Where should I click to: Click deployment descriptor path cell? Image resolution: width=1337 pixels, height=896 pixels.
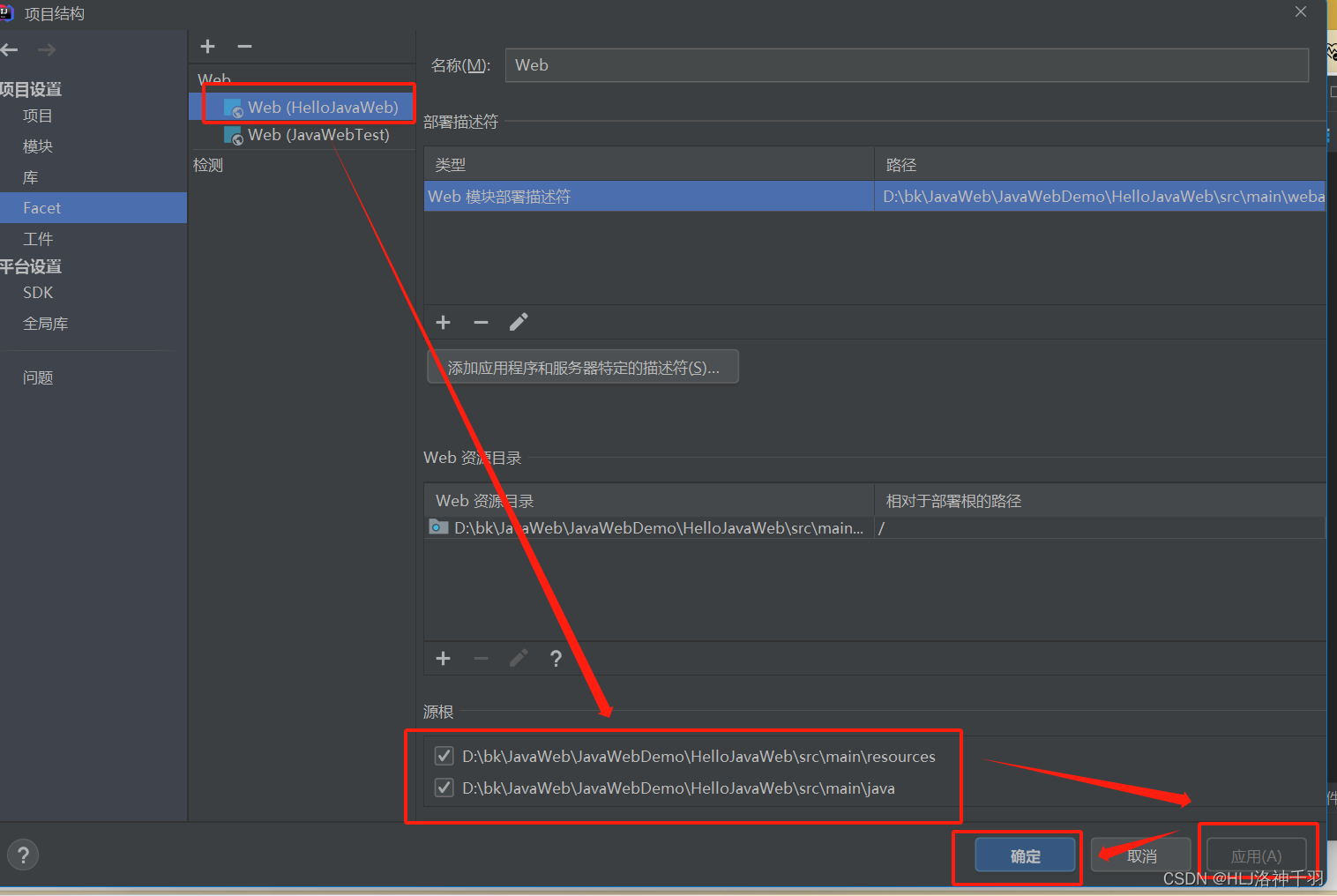[x=1101, y=197]
